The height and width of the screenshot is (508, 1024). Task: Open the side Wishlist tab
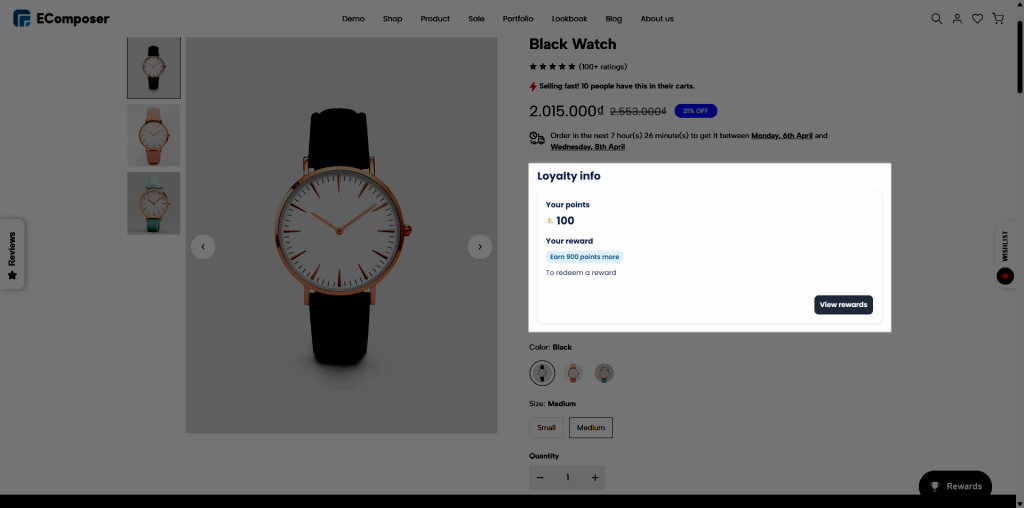pyautogui.click(x=1005, y=255)
